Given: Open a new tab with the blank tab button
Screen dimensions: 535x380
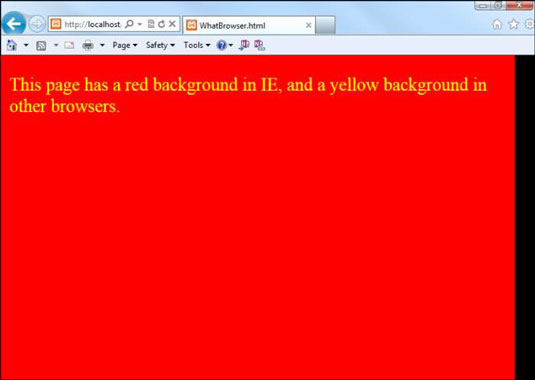Looking at the screenshot, I should [x=325, y=25].
